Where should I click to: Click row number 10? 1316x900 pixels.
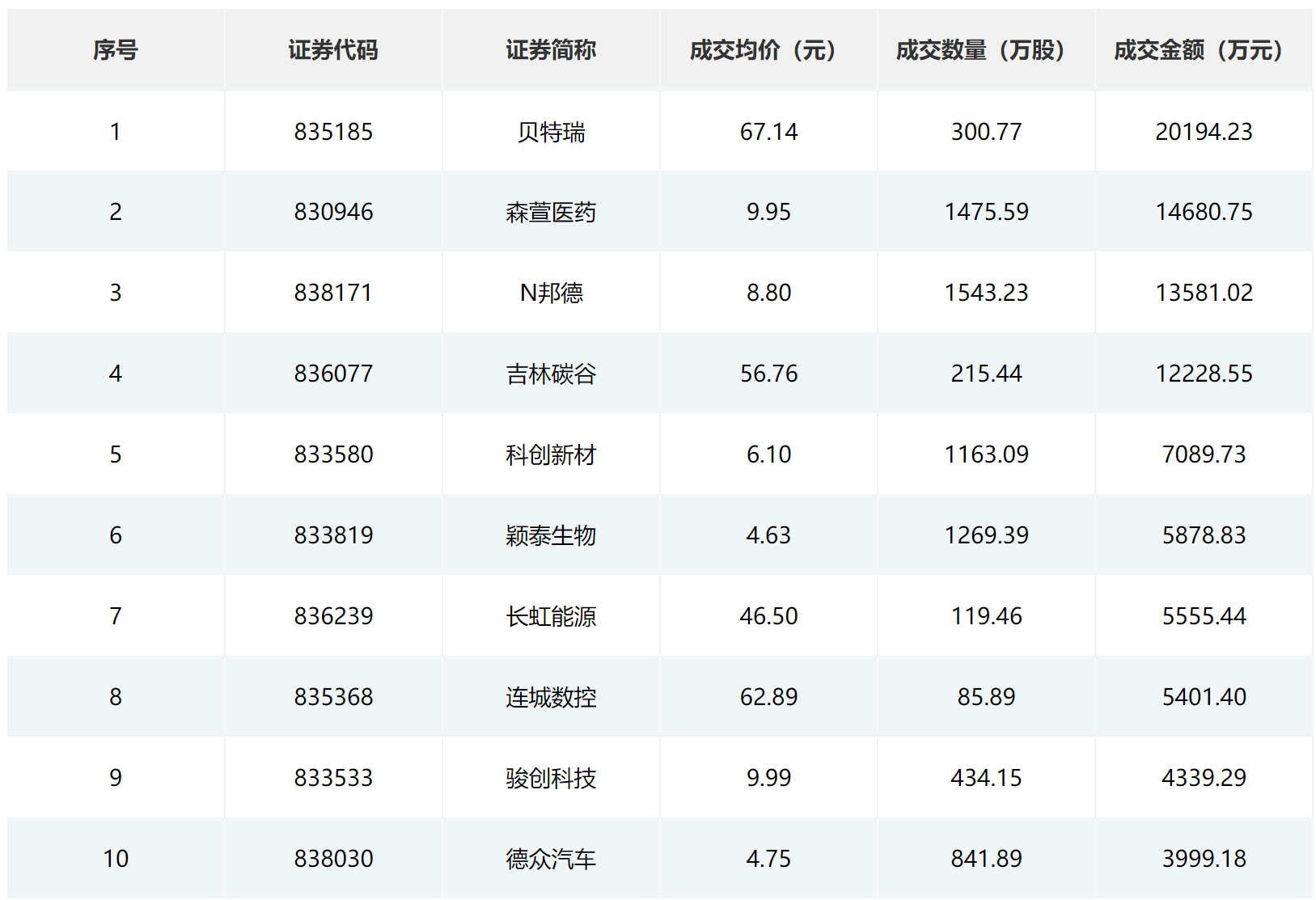[x=116, y=859]
